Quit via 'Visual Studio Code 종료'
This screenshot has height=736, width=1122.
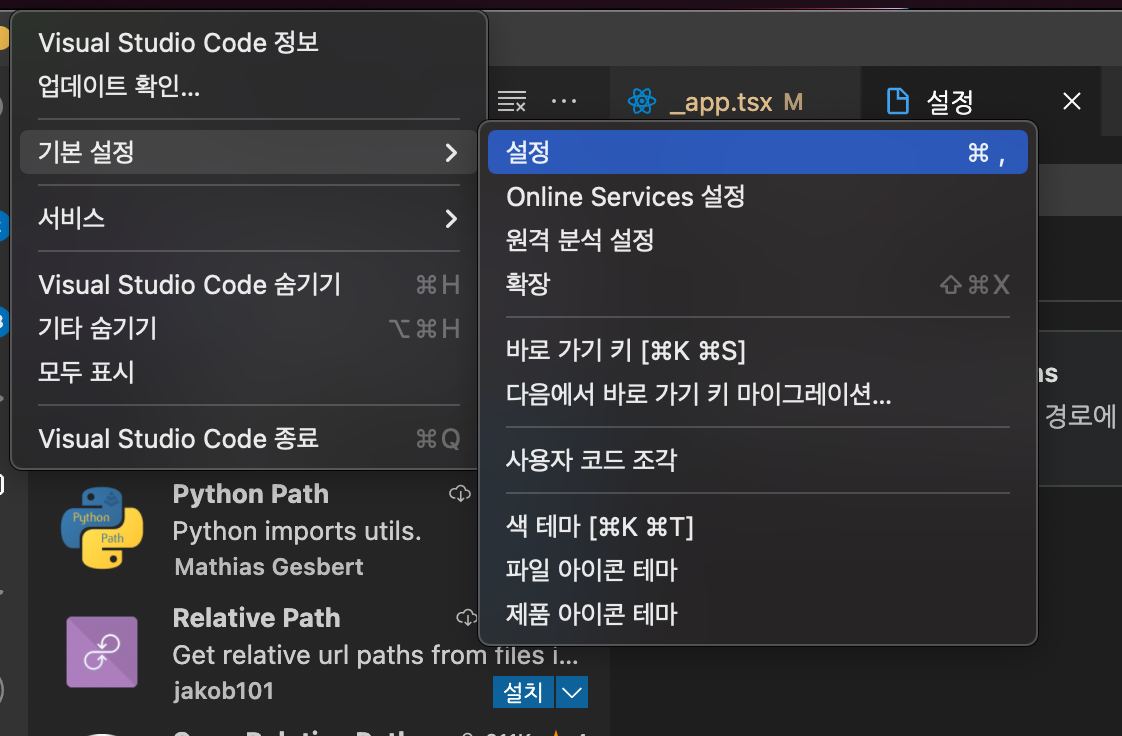pos(248,438)
